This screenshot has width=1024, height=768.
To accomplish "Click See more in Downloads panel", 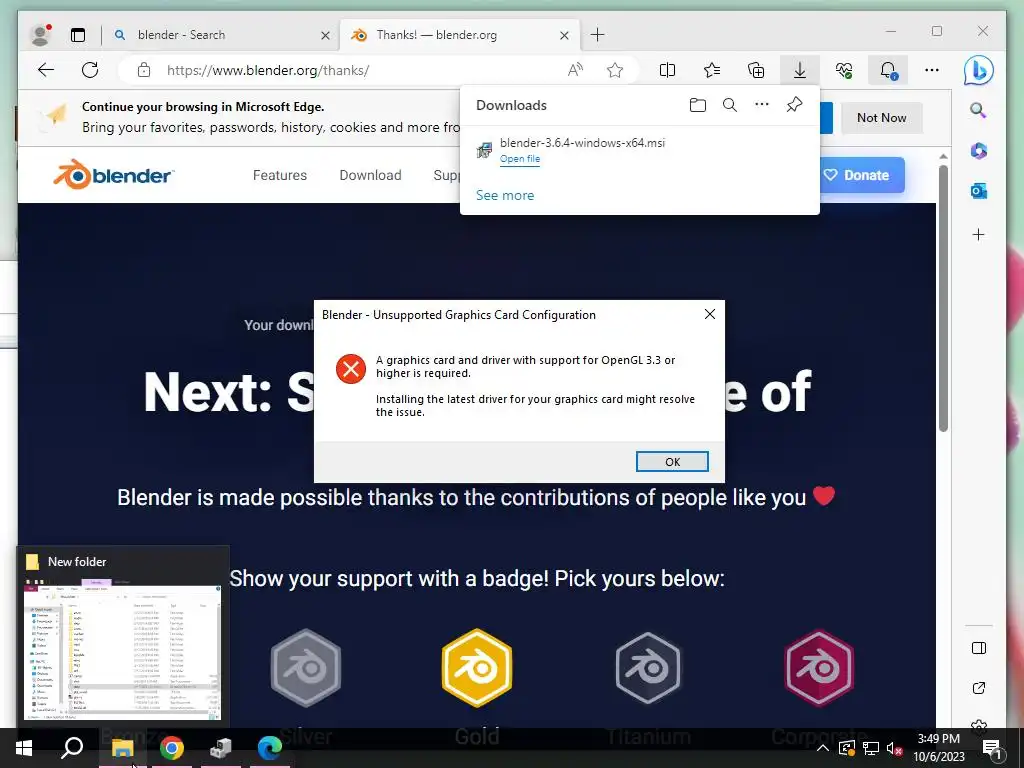I will [505, 195].
